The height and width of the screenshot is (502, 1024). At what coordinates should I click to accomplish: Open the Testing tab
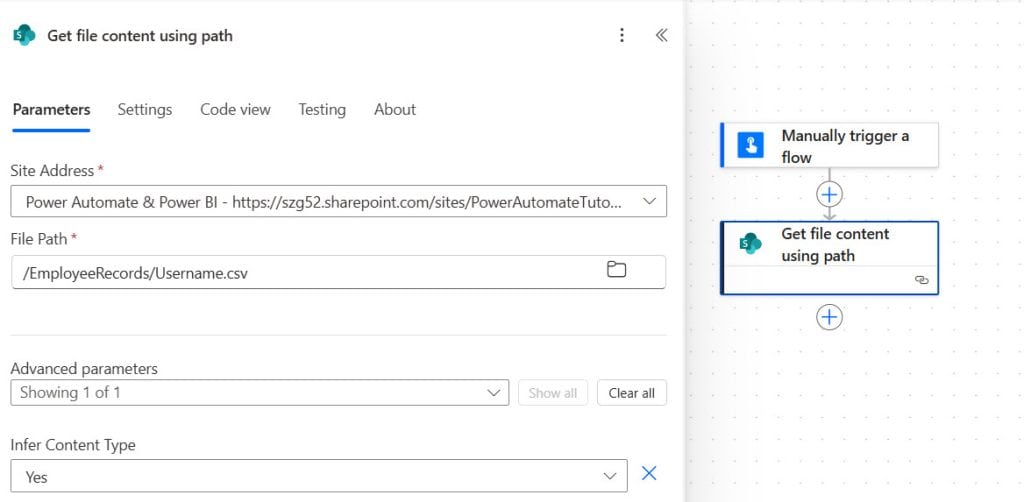[x=322, y=110]
